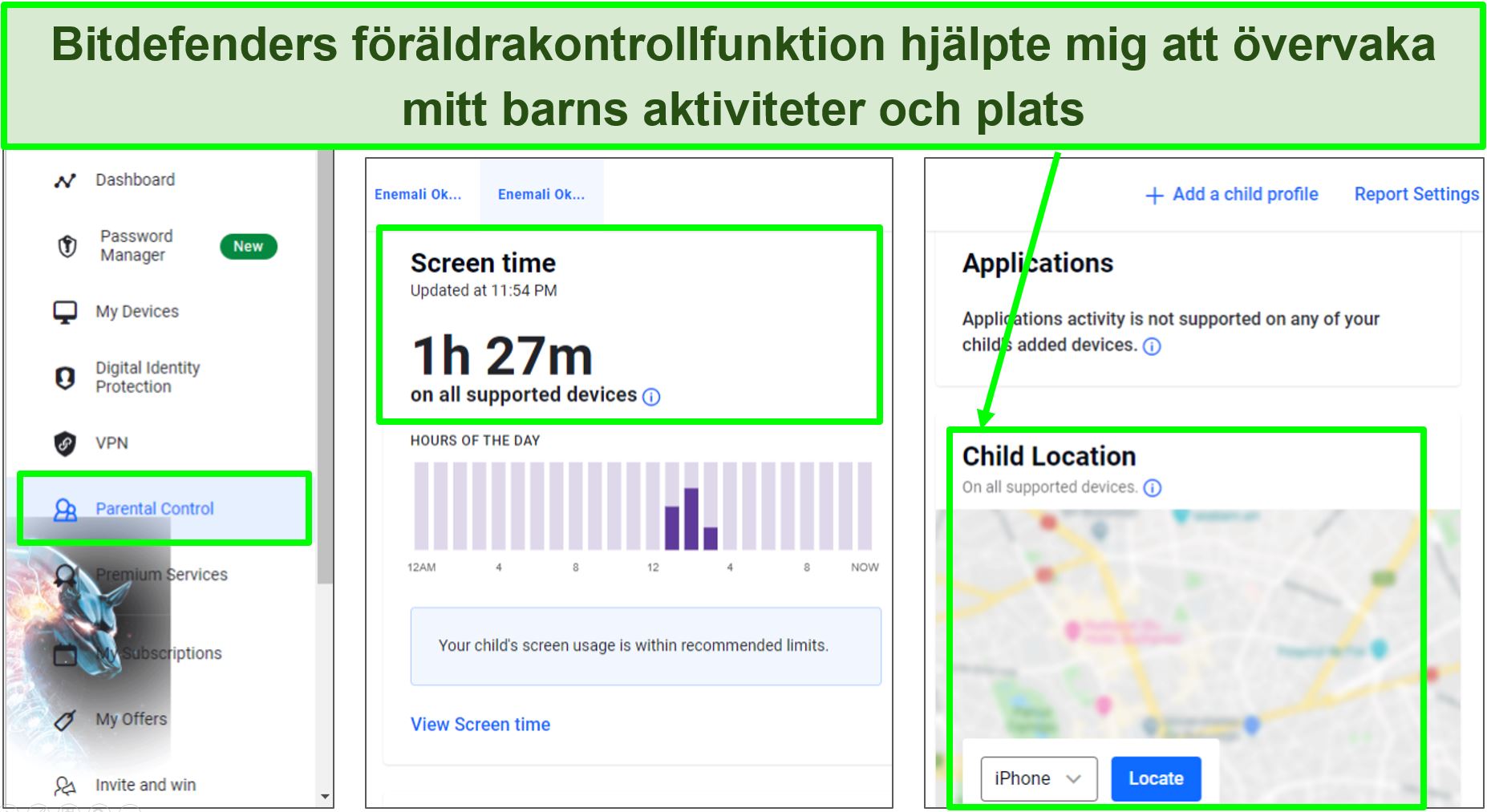Click Add a child profile link
The width and height of the screenshot is (1487, 812).
tap(1245, 194)
